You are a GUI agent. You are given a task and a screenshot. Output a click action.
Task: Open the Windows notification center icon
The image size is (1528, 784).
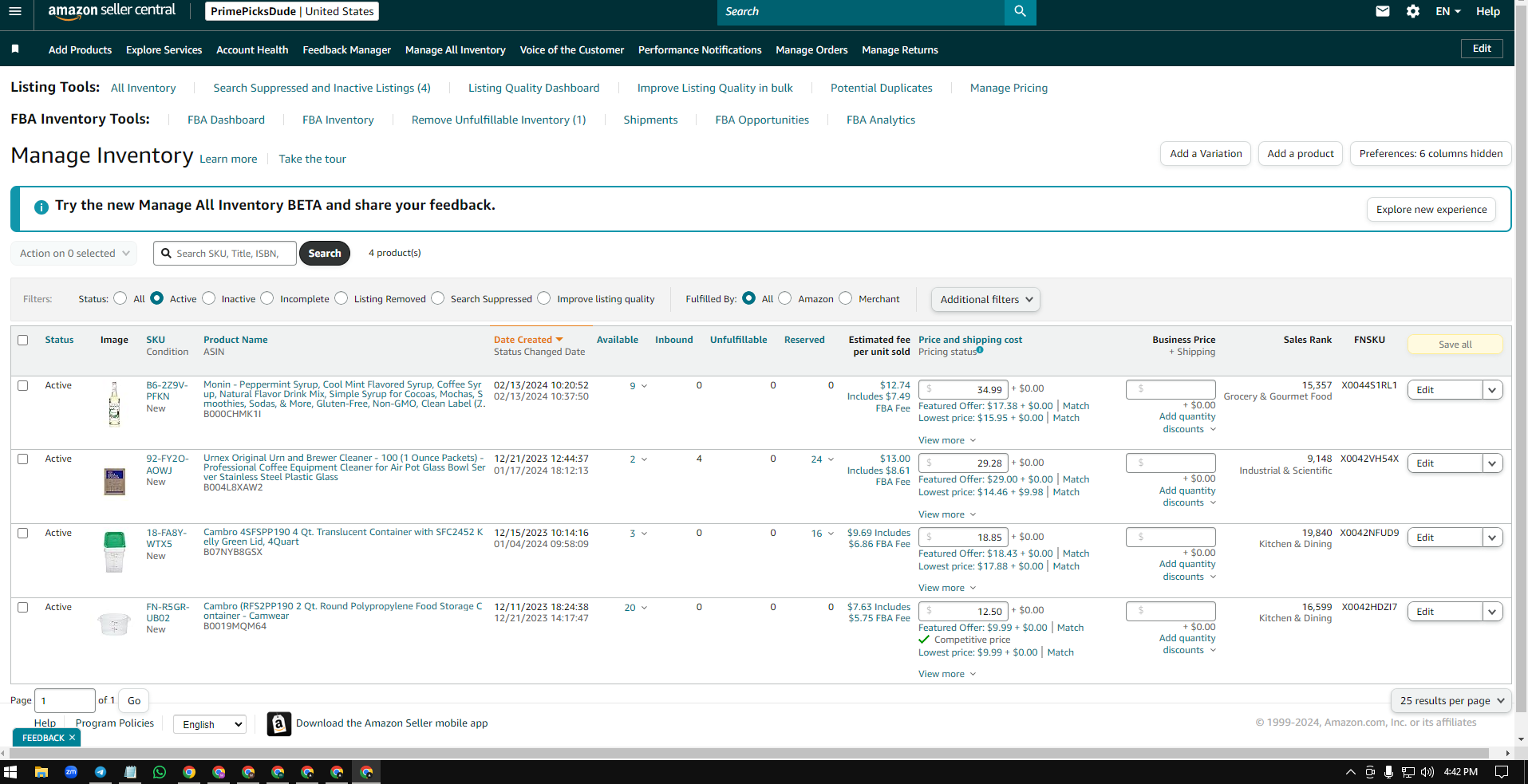coord(1502,772)
